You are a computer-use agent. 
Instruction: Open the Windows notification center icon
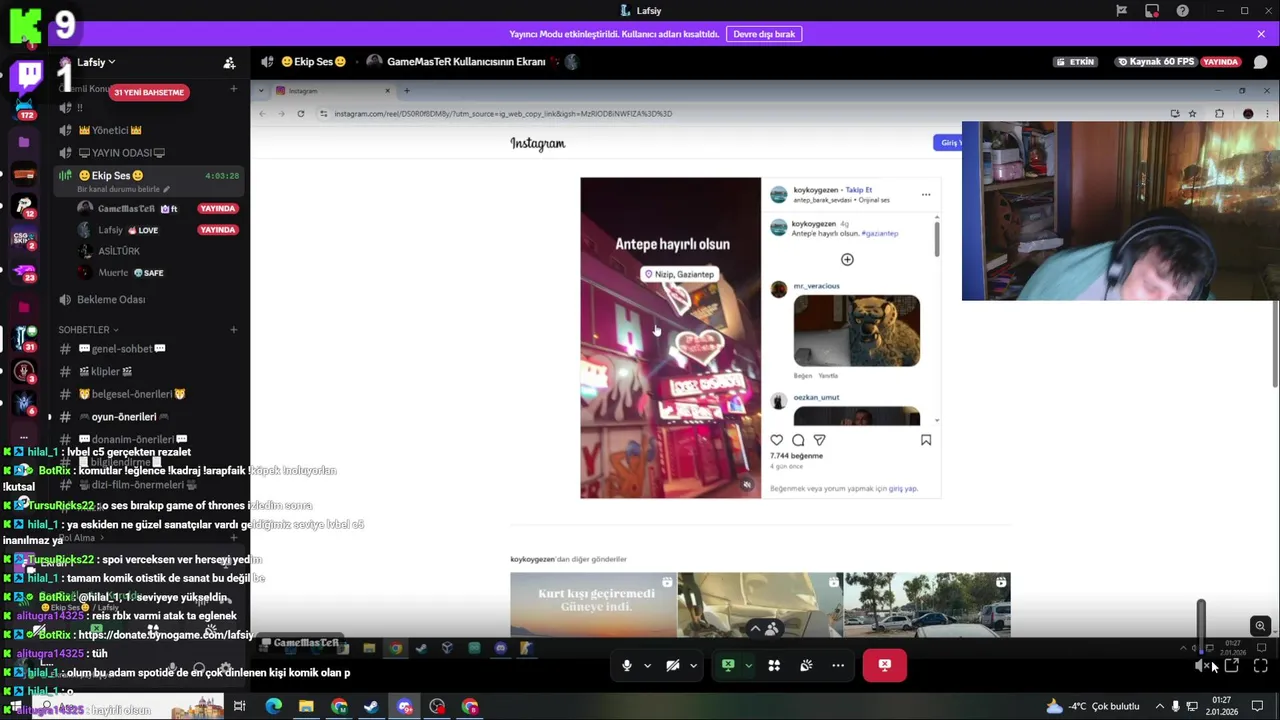pos(1258,707)
